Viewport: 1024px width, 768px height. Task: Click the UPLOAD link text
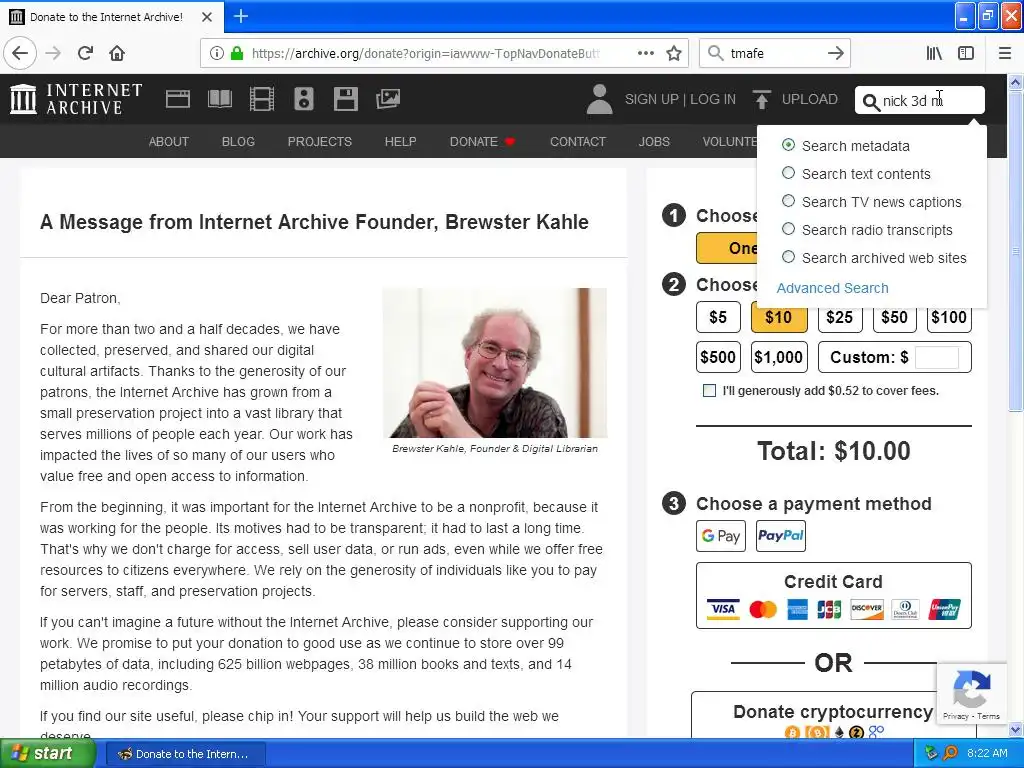pos(810,99)
